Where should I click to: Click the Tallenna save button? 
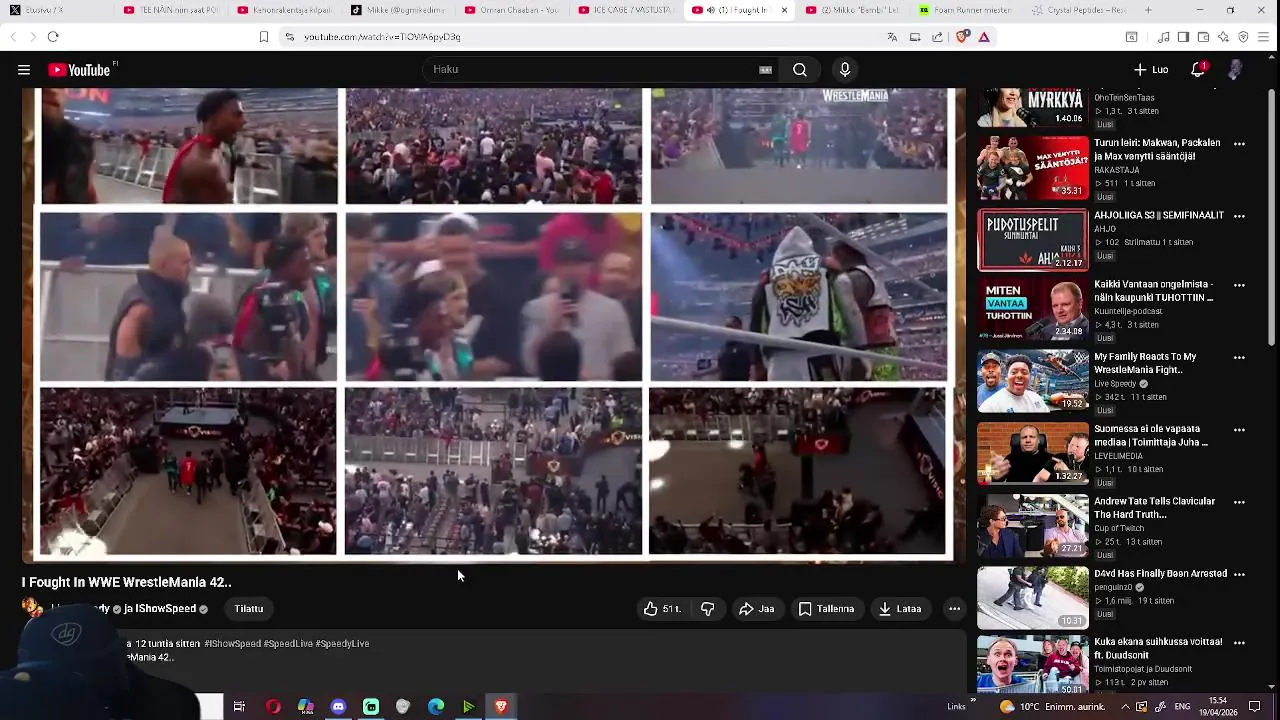(826, 609)
